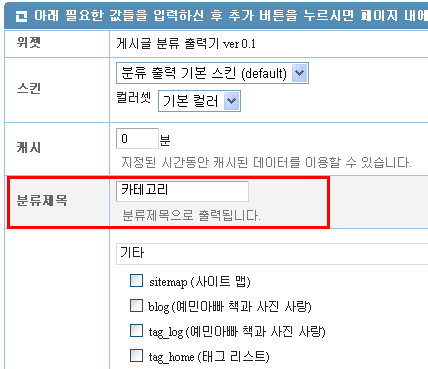The height and width of the screenshot is (369, 428).
Task: Click the 기본 컬러 colorset select box
Action: 199,101
